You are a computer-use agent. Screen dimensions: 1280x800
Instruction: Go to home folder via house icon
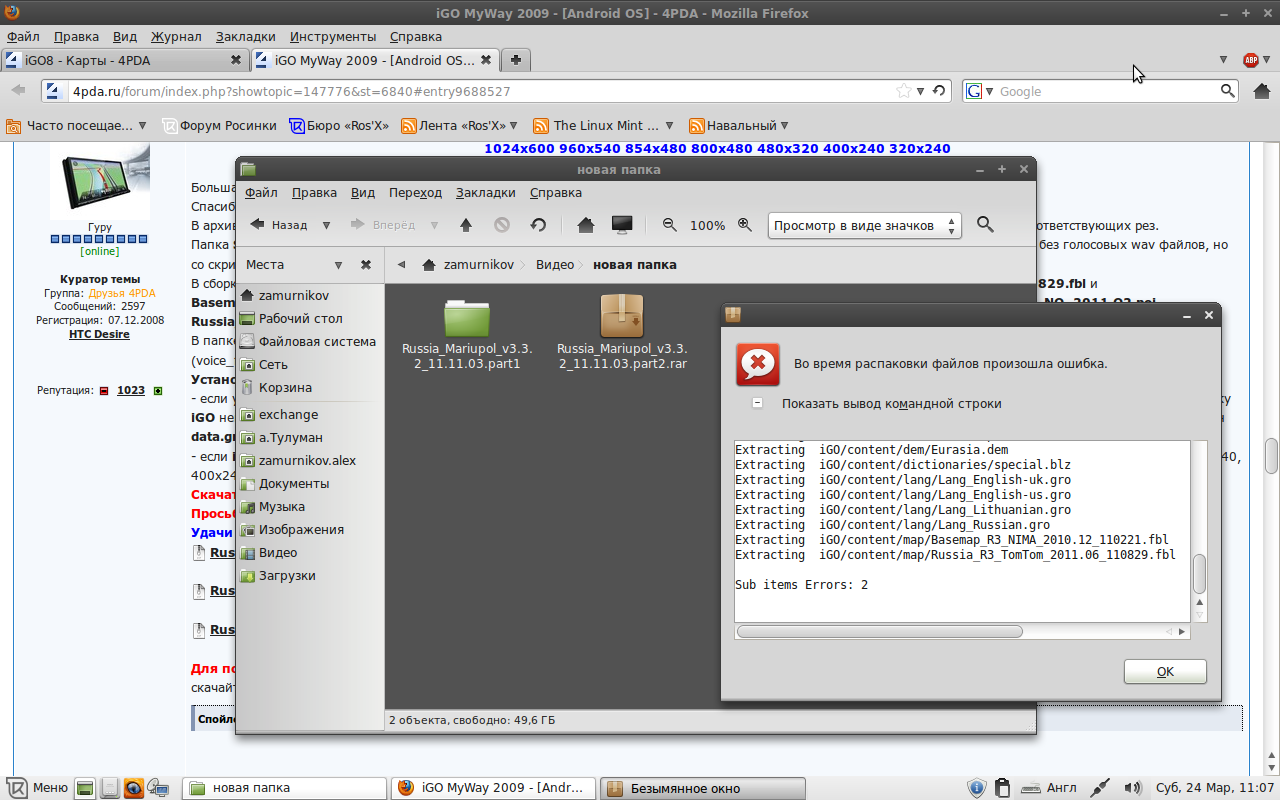click(x=586, y=225)
